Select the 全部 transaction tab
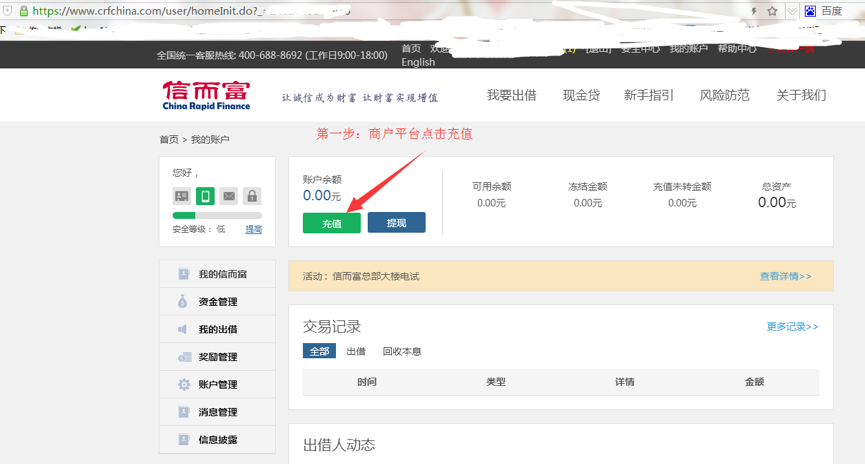The width and height of the screenshot is (865, 464). [x=319, y=351]
